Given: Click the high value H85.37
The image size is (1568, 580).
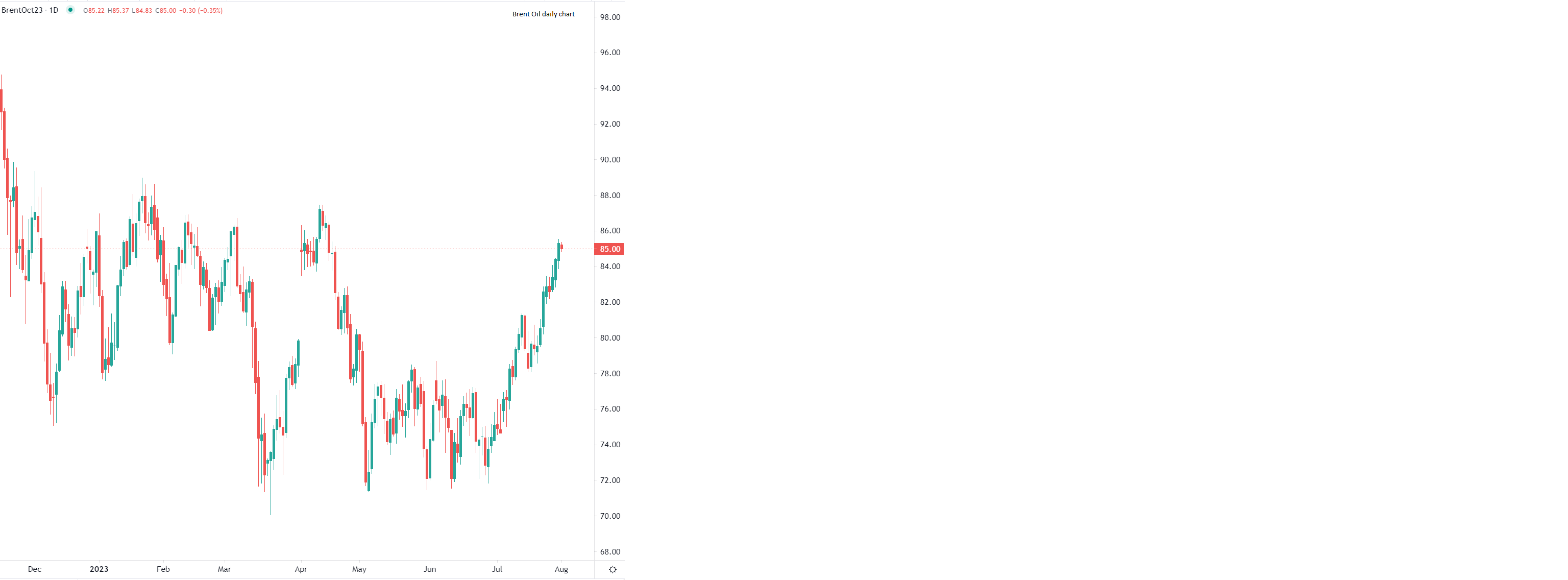Looking at the screenshot, I should tap(118, 11).
